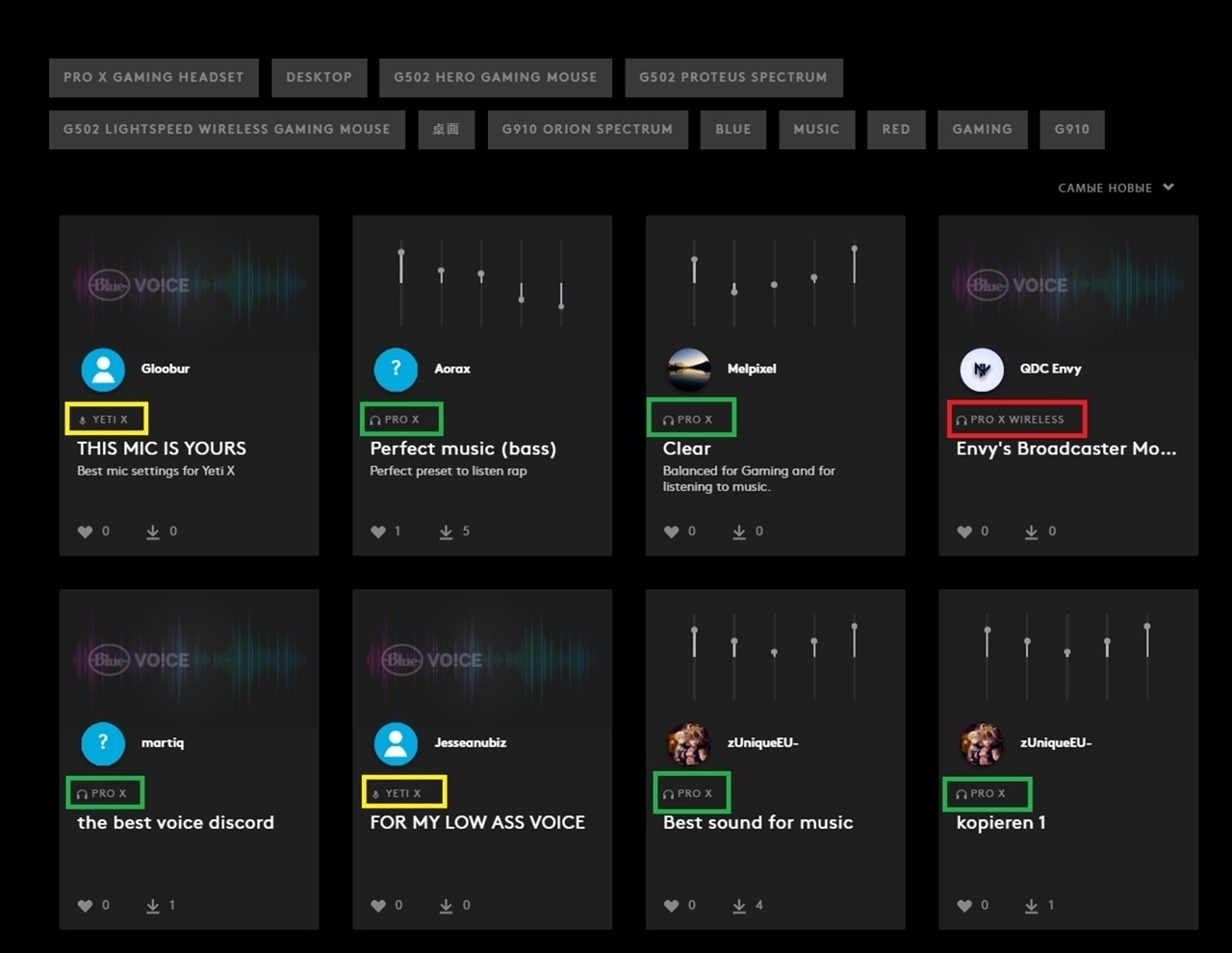
Task: Open the САМЫЕ НОВЫЕ sort dropdown
Action: coord(1116,188)
